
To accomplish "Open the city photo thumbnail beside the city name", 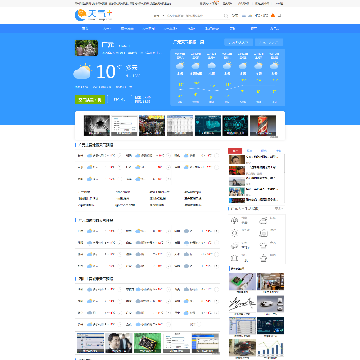I will point(86,48).
